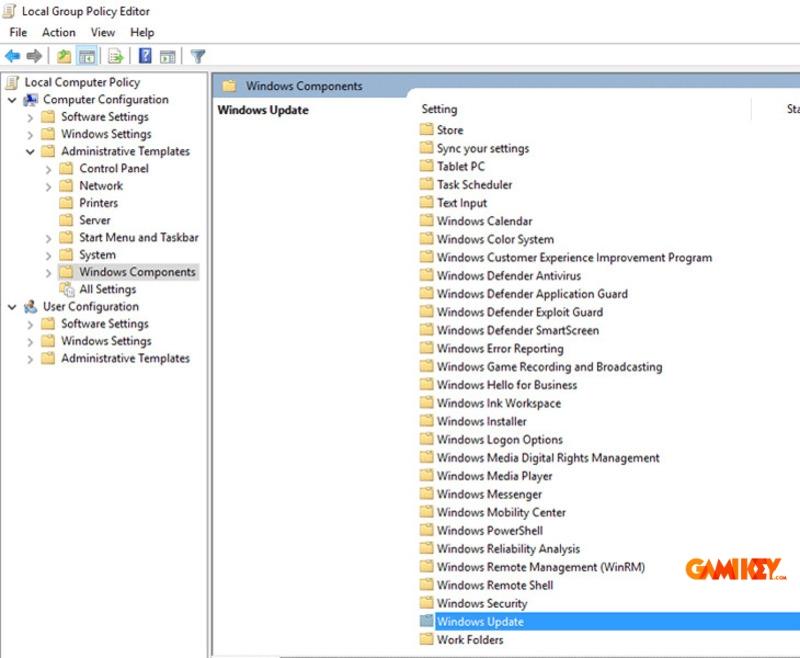Open the Help icon in toolbar

pos(145,56)
